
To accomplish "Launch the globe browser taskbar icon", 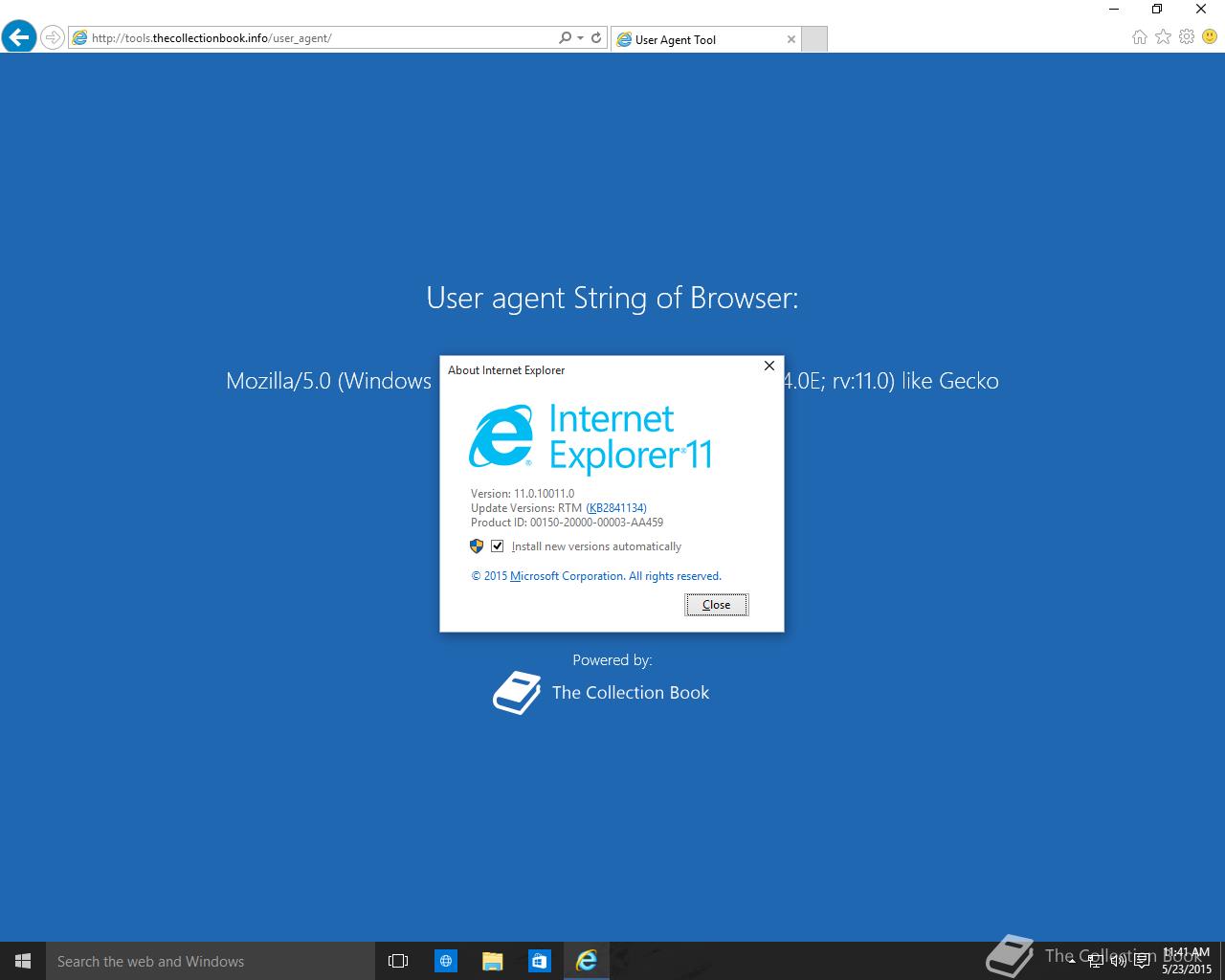I will point(446,961).
